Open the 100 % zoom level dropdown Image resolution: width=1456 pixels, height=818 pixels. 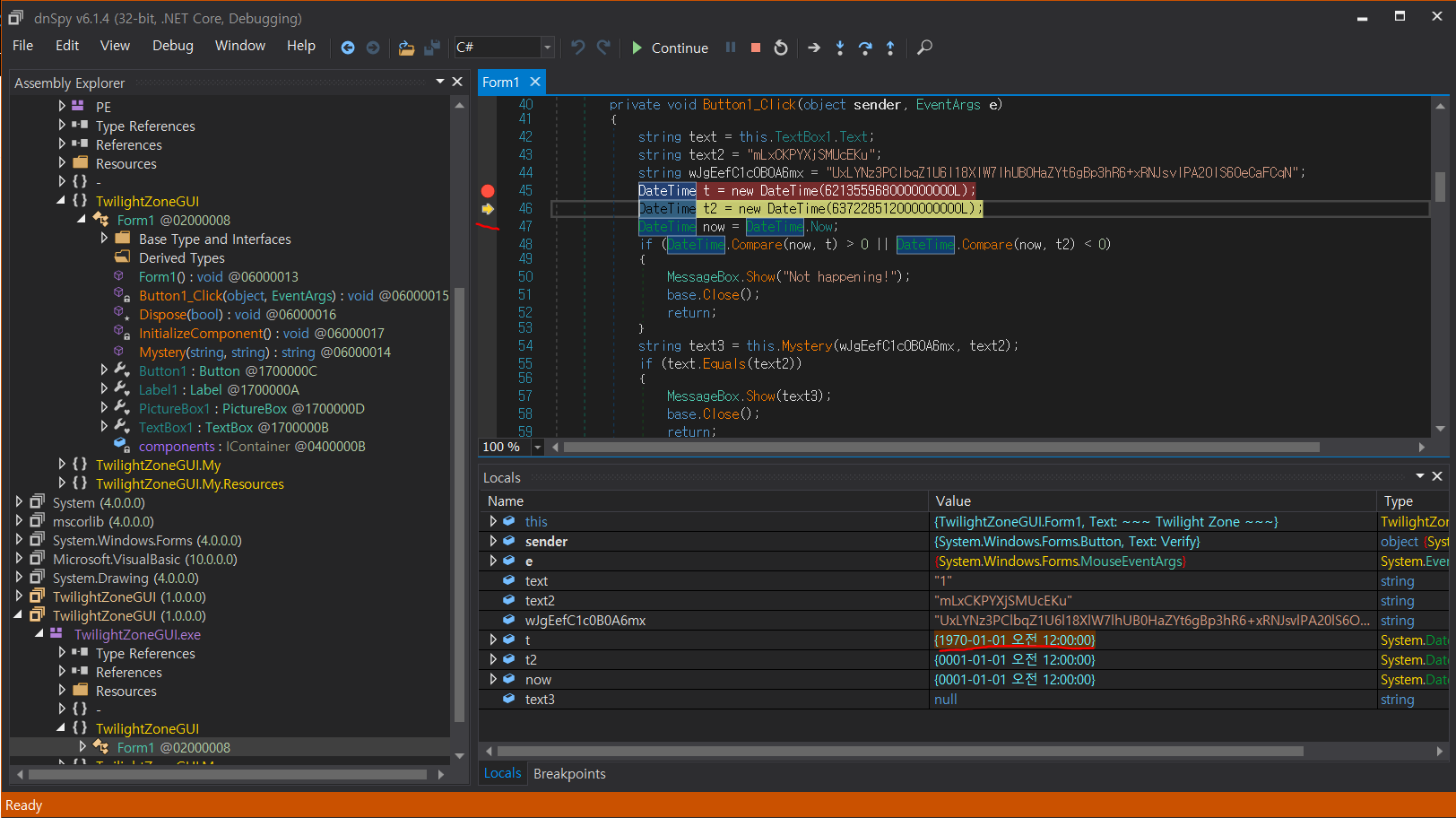pyautogui.click(x=538, y=447)
